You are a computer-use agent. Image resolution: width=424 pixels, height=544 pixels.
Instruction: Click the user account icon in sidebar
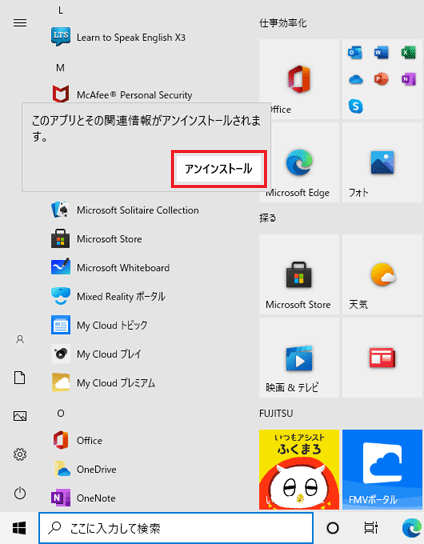pyautogui.click(x=20, y=339)
